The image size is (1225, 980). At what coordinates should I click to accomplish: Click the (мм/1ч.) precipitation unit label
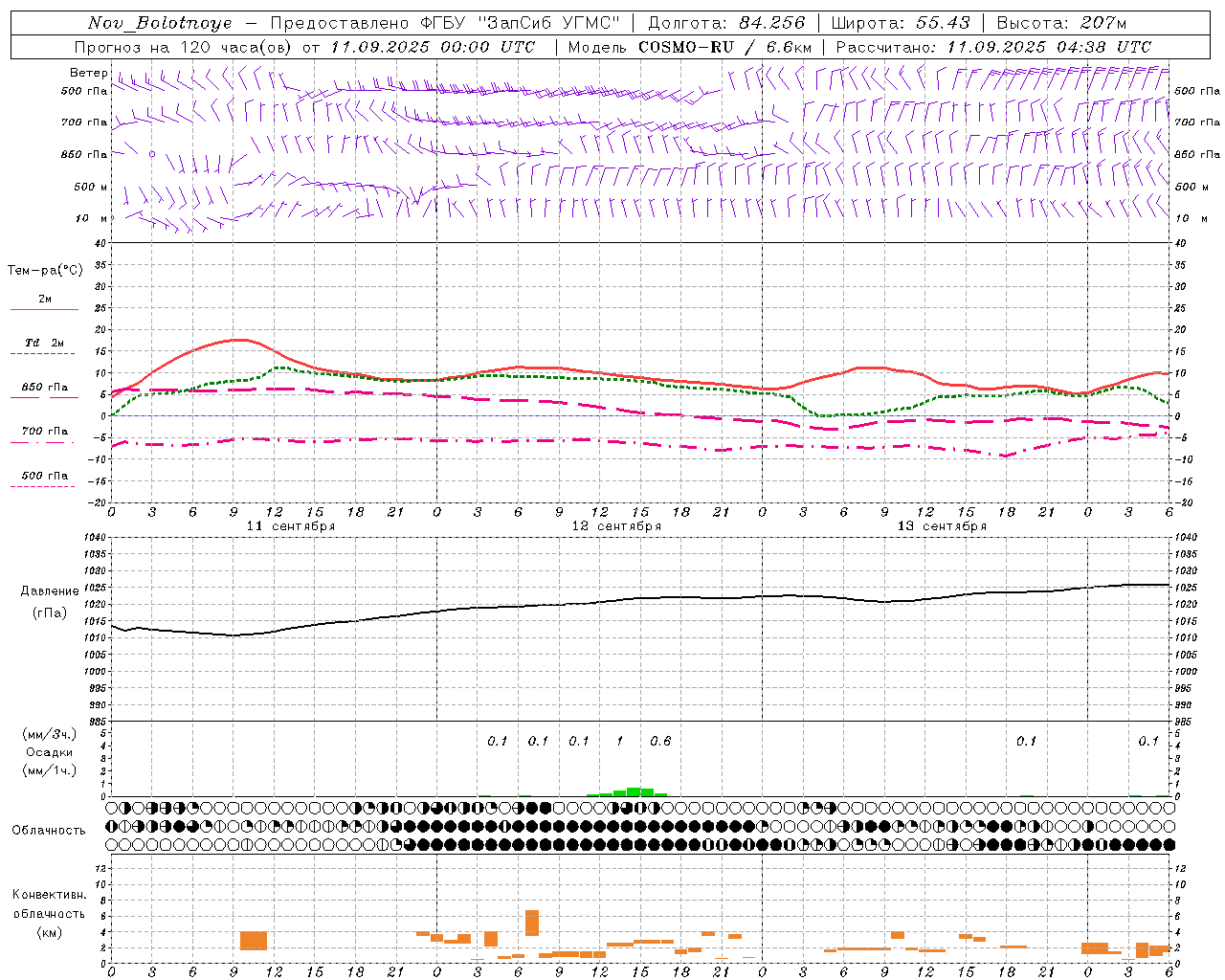point(50,770)
